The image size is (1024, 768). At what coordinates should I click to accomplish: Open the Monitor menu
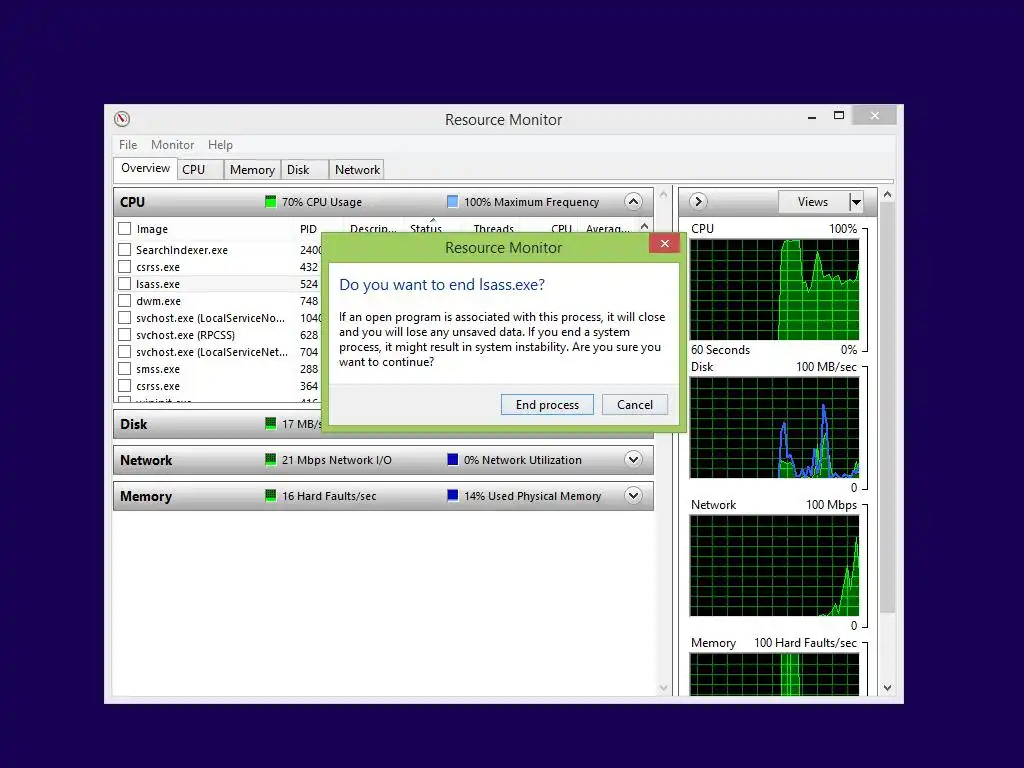tap(172, 144)
